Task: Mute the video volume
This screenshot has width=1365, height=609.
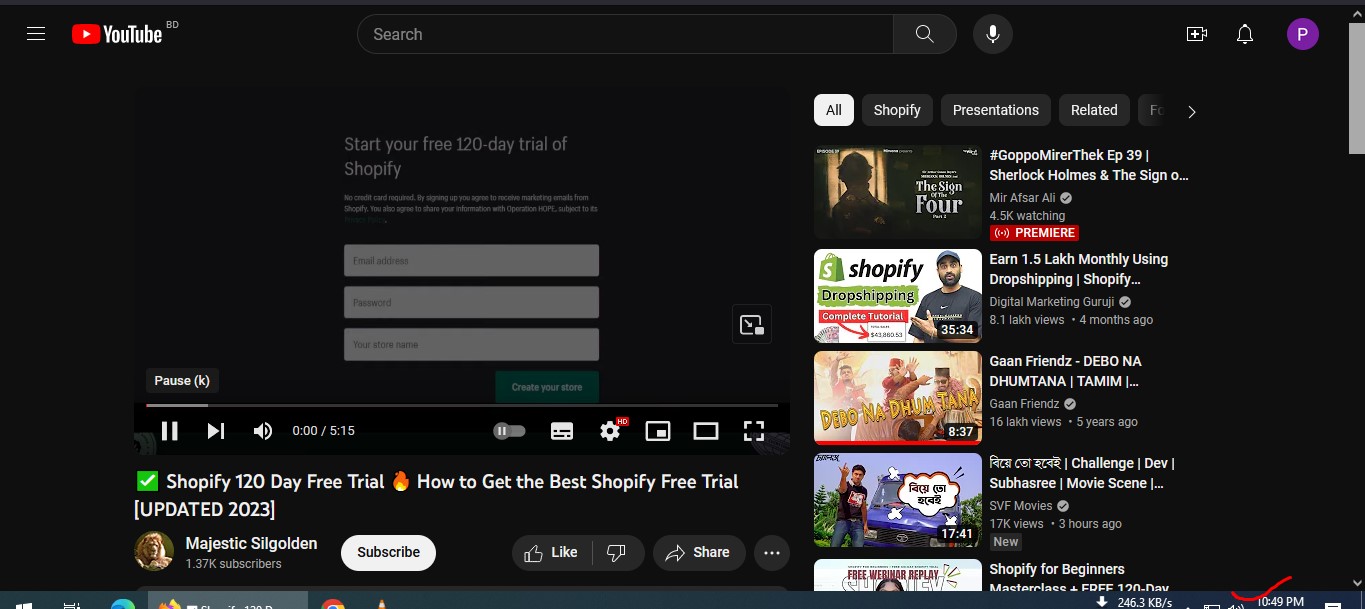Action: pyautogui.click(x=263, y=431)
